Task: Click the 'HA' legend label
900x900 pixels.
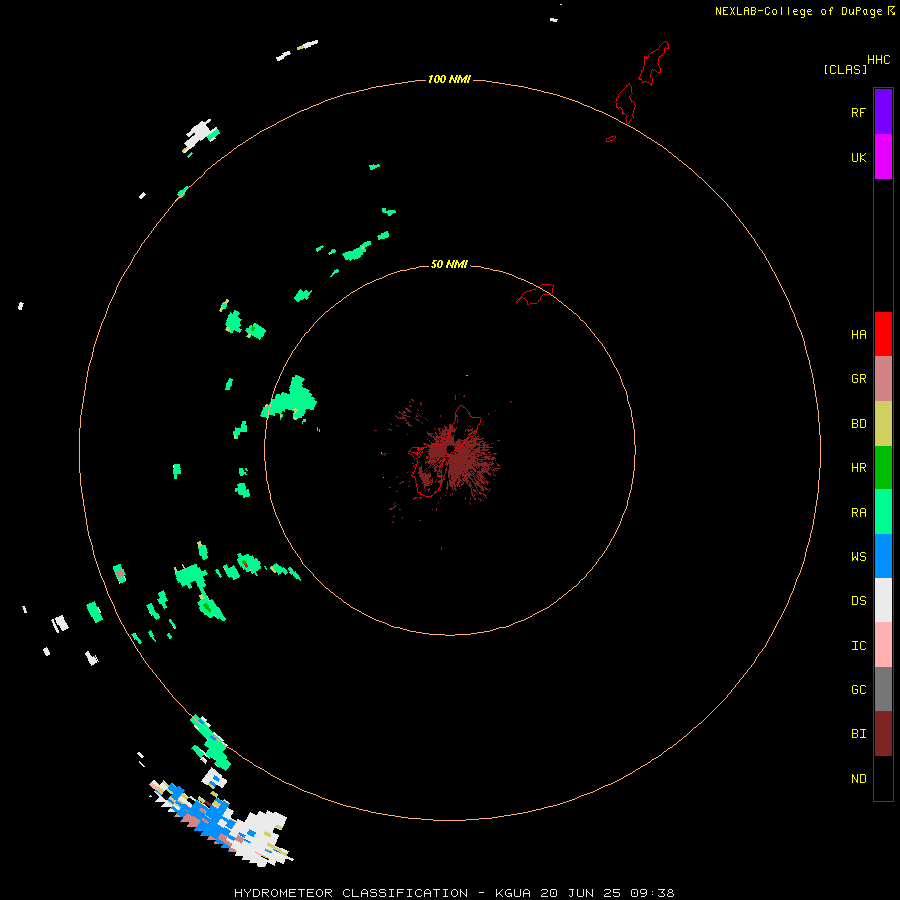Action: (x=858, y=335)
